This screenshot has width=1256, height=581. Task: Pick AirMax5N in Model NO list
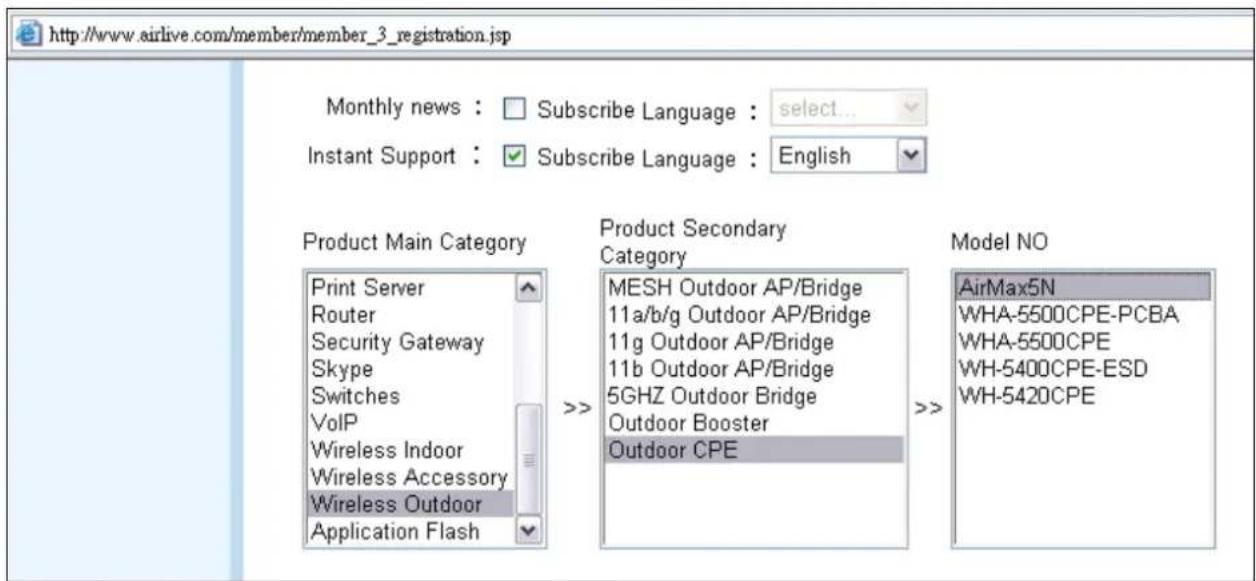click(1083, 288)
